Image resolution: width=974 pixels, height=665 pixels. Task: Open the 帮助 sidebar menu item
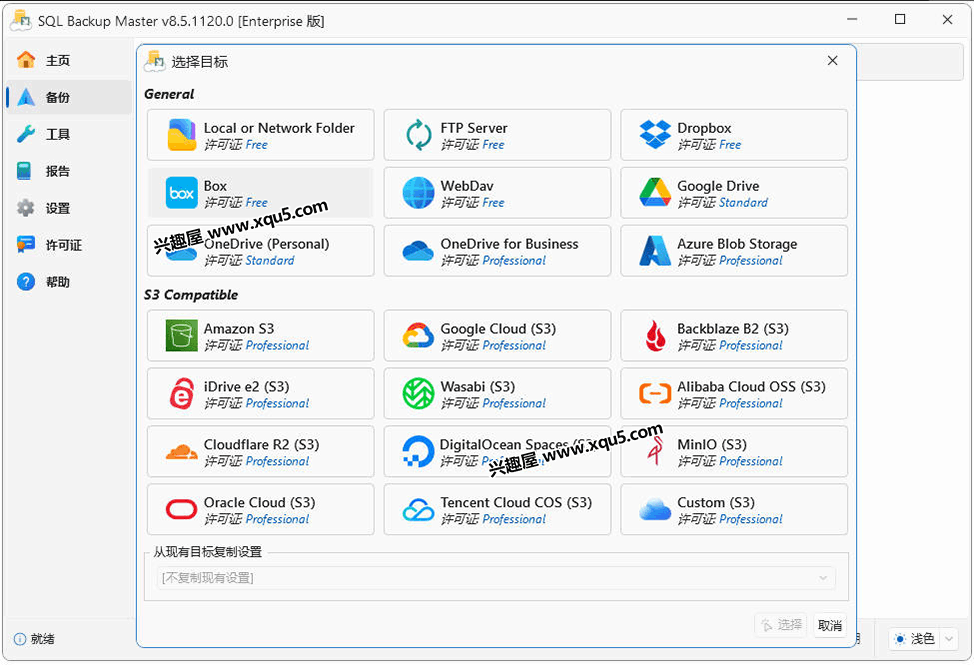coord(68,283)
